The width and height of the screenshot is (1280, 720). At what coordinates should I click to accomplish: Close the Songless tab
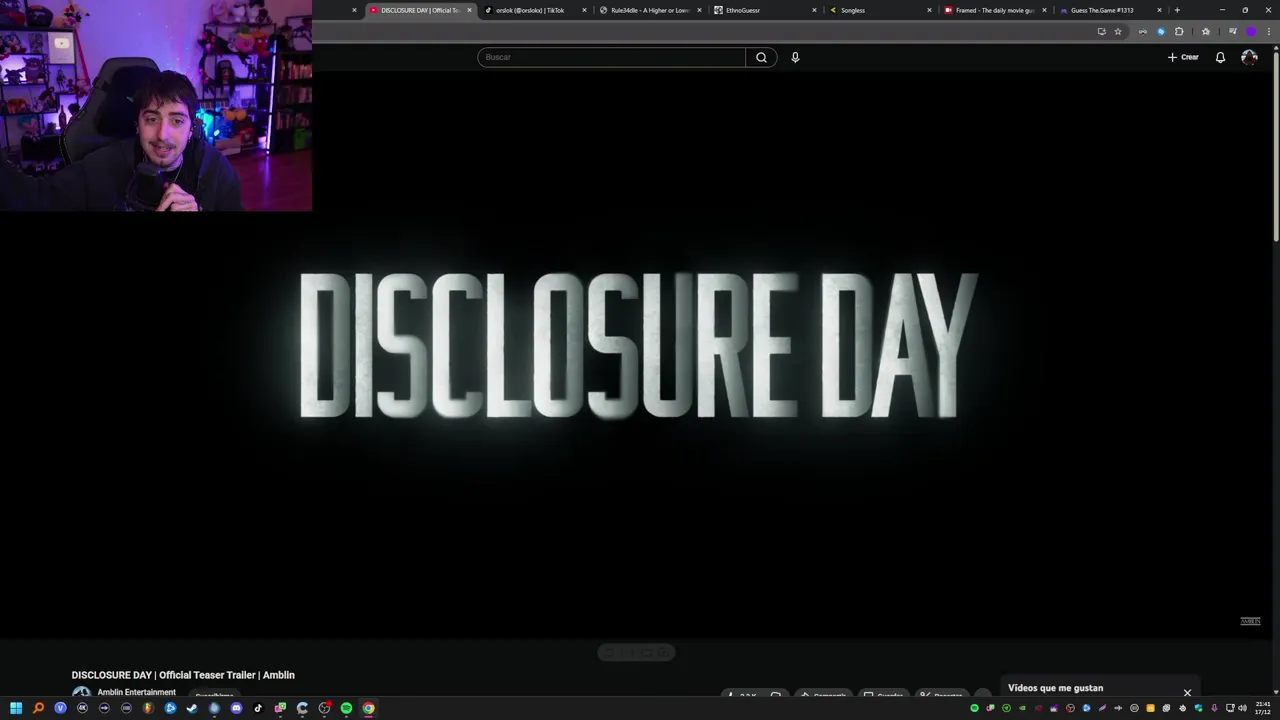coord(929,10)
